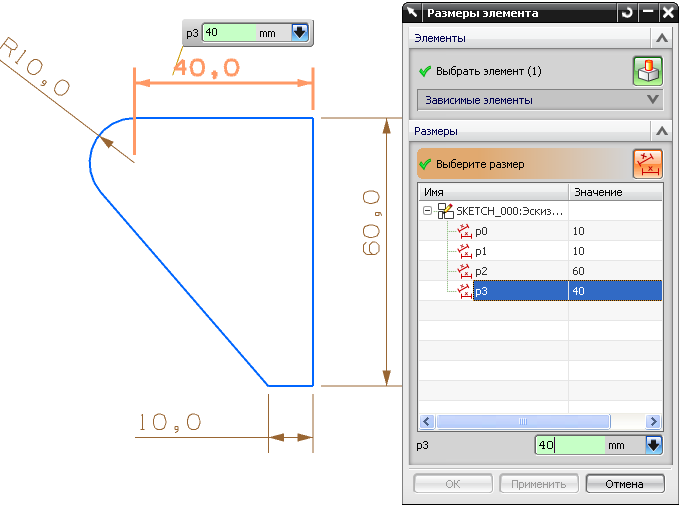Viewport: 683px width, 505px height.
Task: Open the floating p3 field dropdown arrow
Action: tap(300, 32)
